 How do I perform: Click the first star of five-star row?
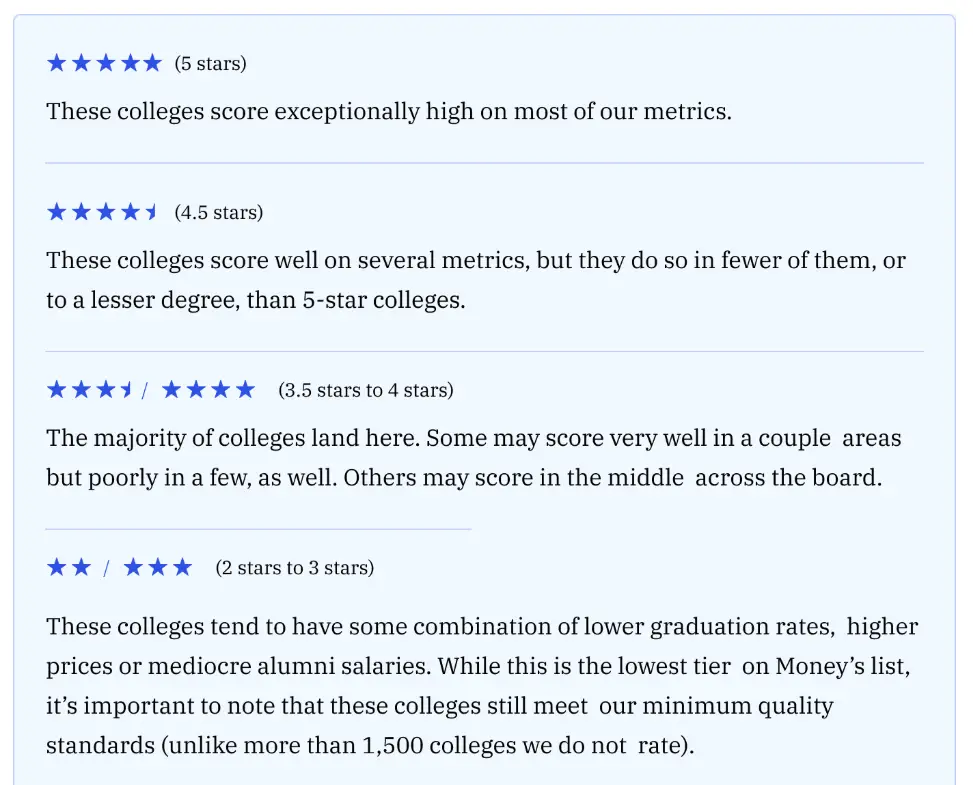tap(56, 63)
